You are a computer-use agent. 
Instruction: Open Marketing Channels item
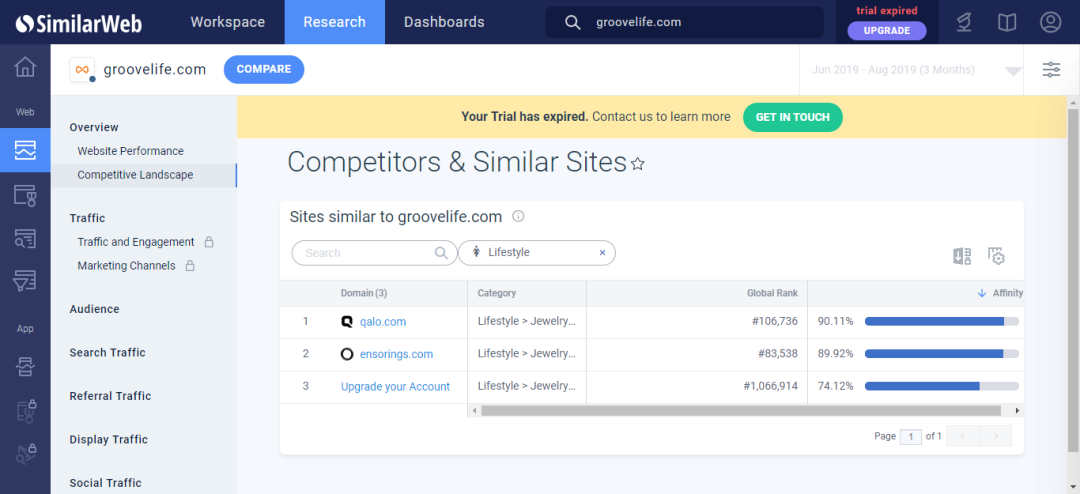point(126,265)
